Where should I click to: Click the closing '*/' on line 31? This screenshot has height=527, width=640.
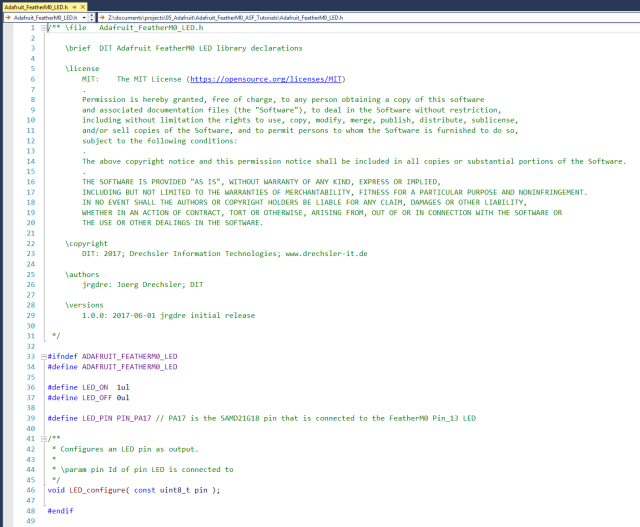(x=56, y=336)
